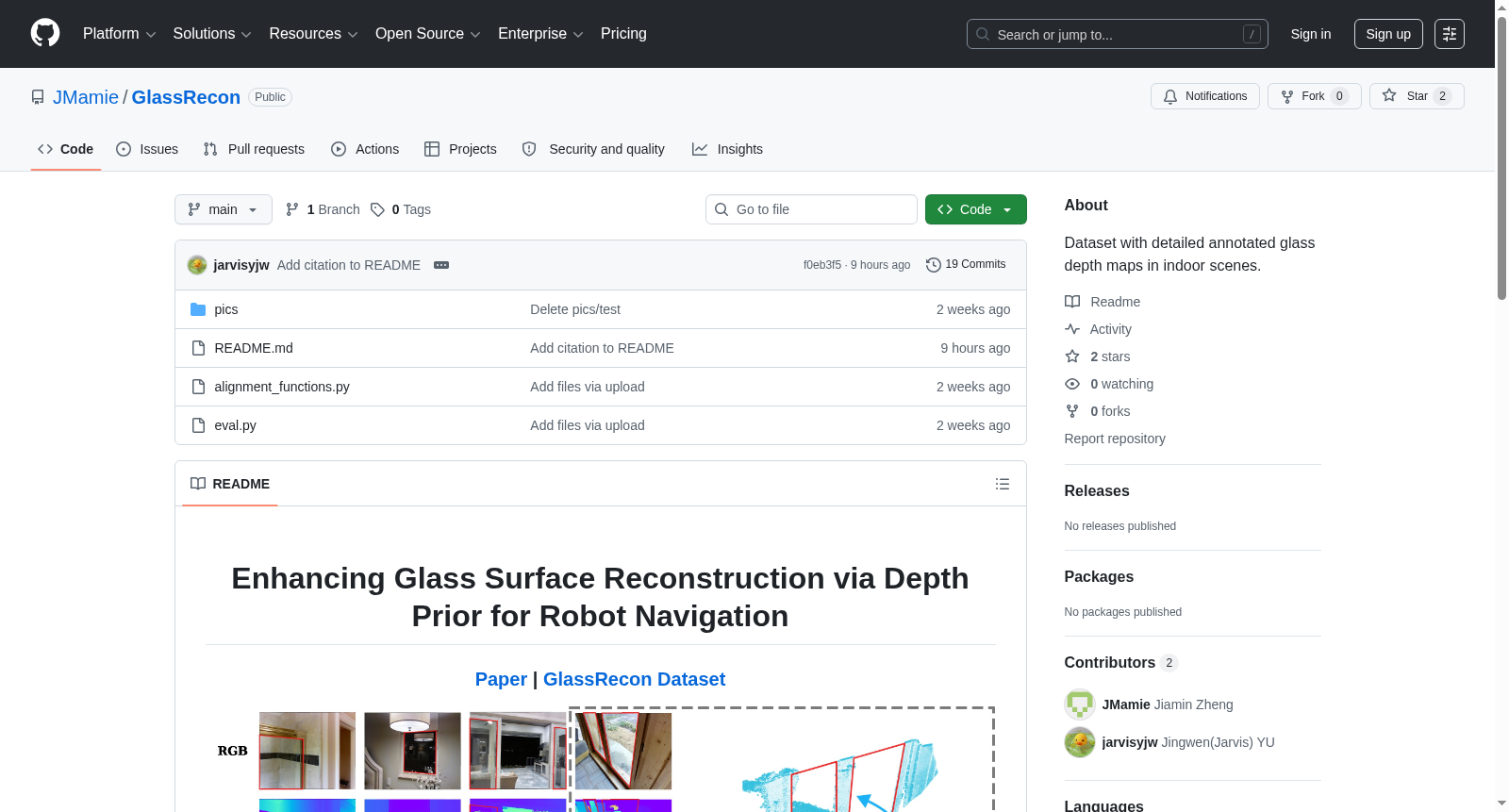The image size is (1509, 812).
Task: Click the star icon beside 2 stars
Action: pos(1072,356)
